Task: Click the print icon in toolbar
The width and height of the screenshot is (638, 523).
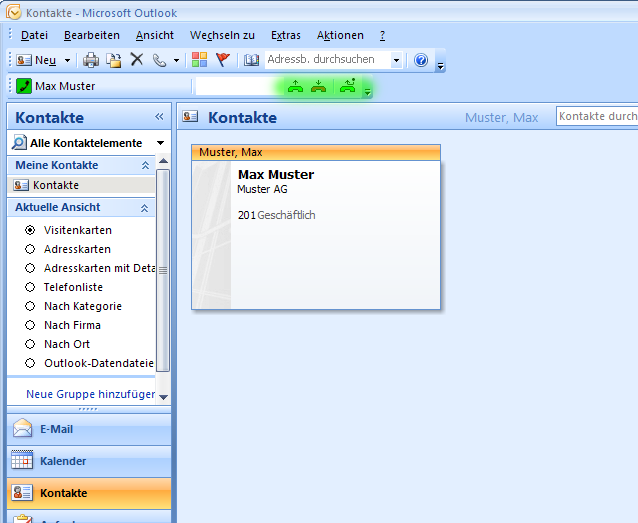Action: pyautogui.click(x=91, y=60)
